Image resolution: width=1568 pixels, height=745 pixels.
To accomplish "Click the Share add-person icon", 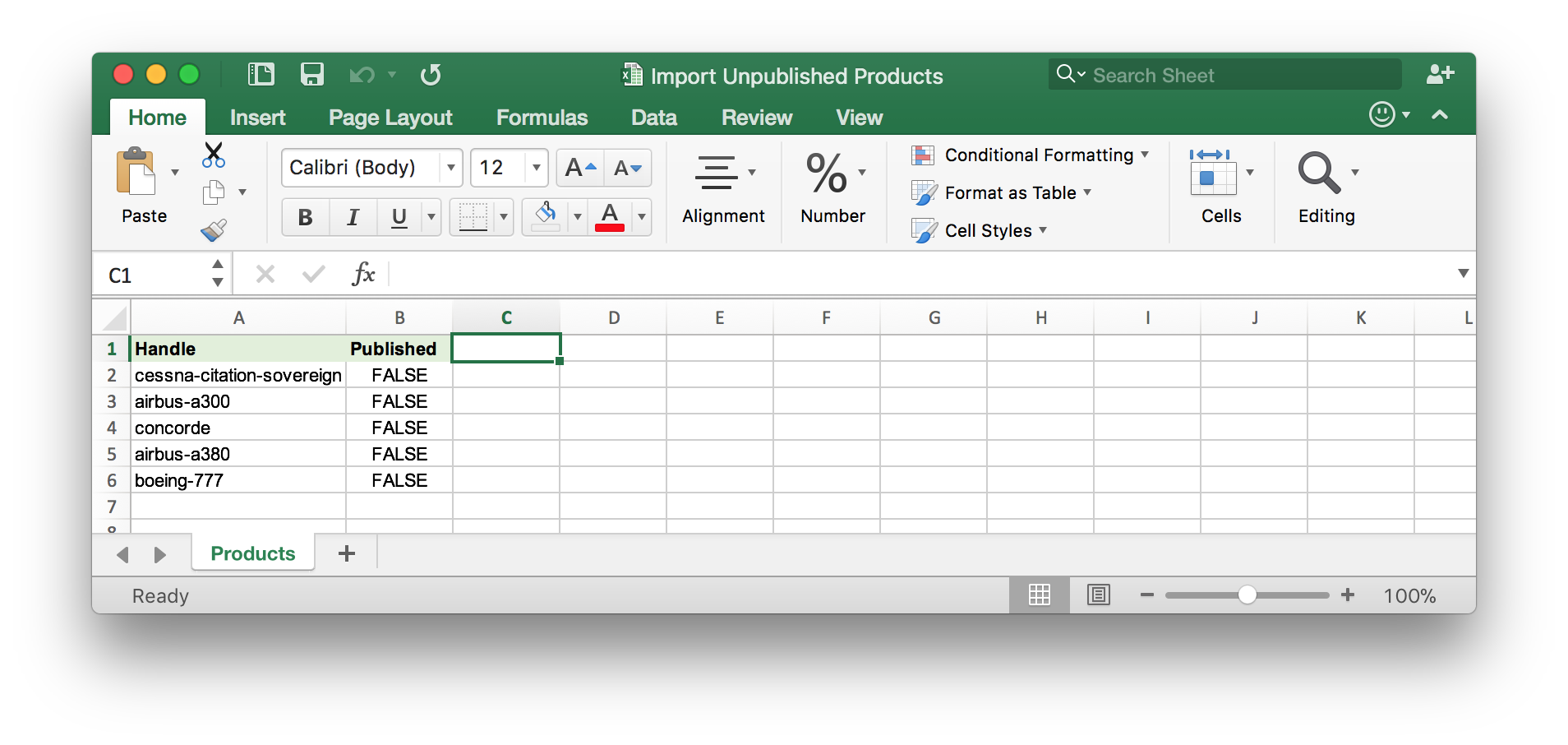I will click(1440, 75).
